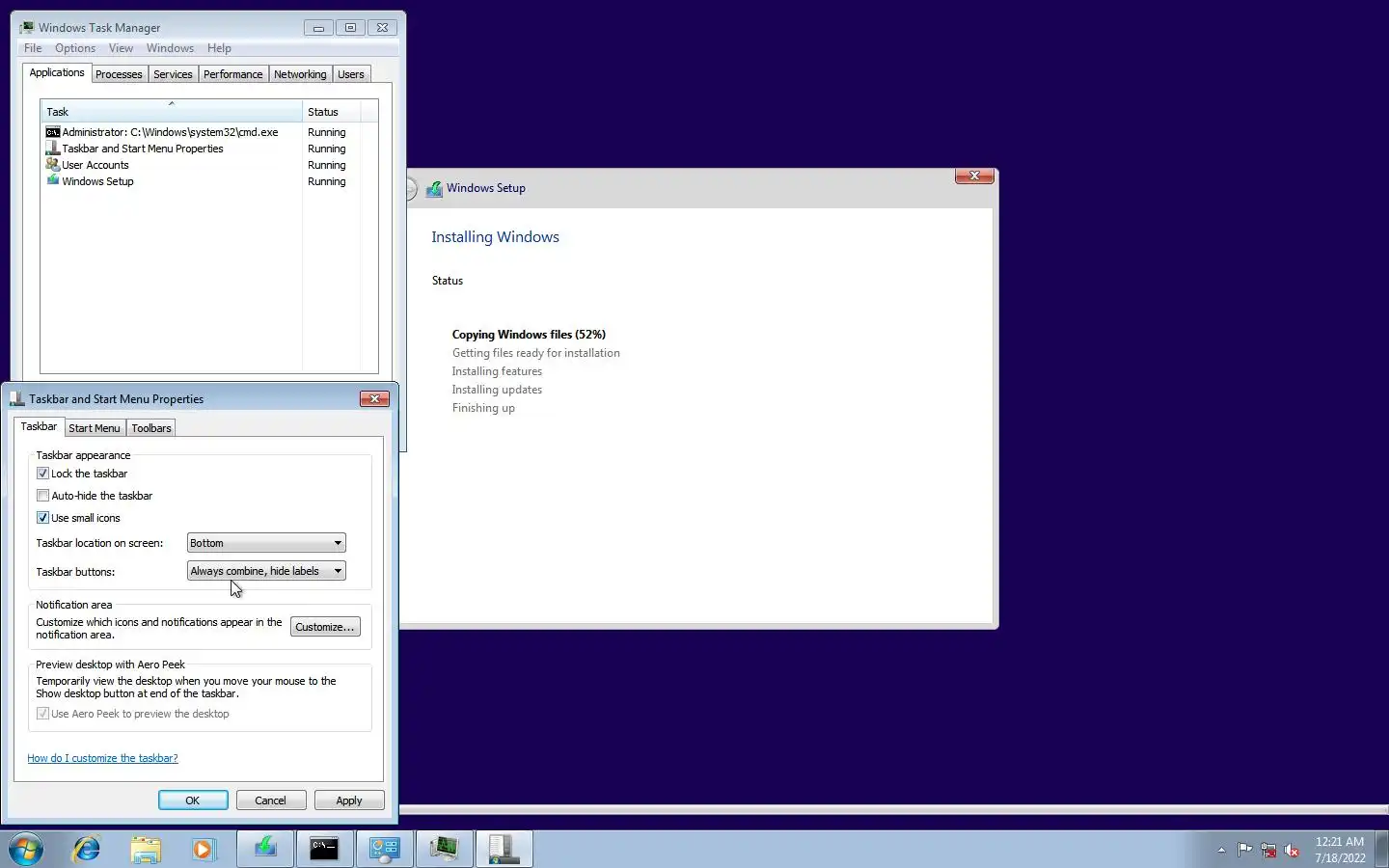Open the clock showing 12:21 AM
Screen dimensions: 1389x868
1340,850
